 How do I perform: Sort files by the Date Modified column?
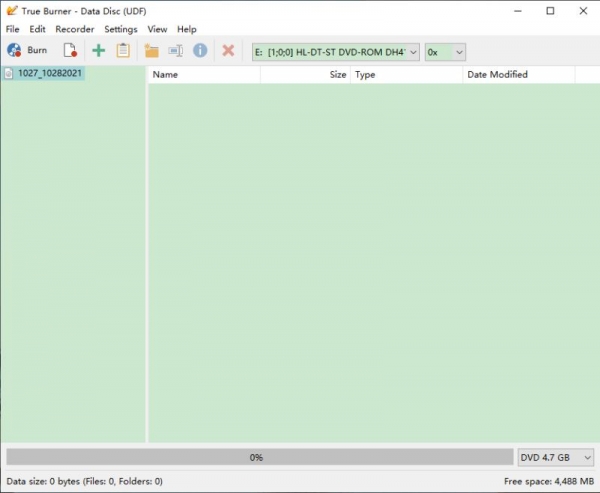point(518,75)
